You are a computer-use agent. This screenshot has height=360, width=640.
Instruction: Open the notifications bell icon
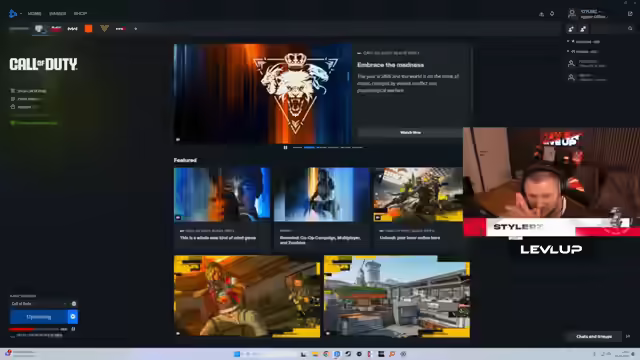click(x=552, y=14)
